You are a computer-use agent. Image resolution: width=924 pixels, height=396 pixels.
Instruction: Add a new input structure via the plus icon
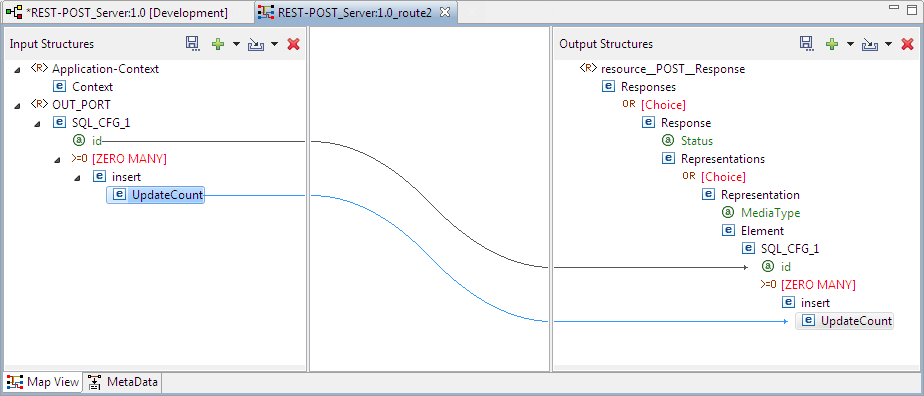point(219,44)
